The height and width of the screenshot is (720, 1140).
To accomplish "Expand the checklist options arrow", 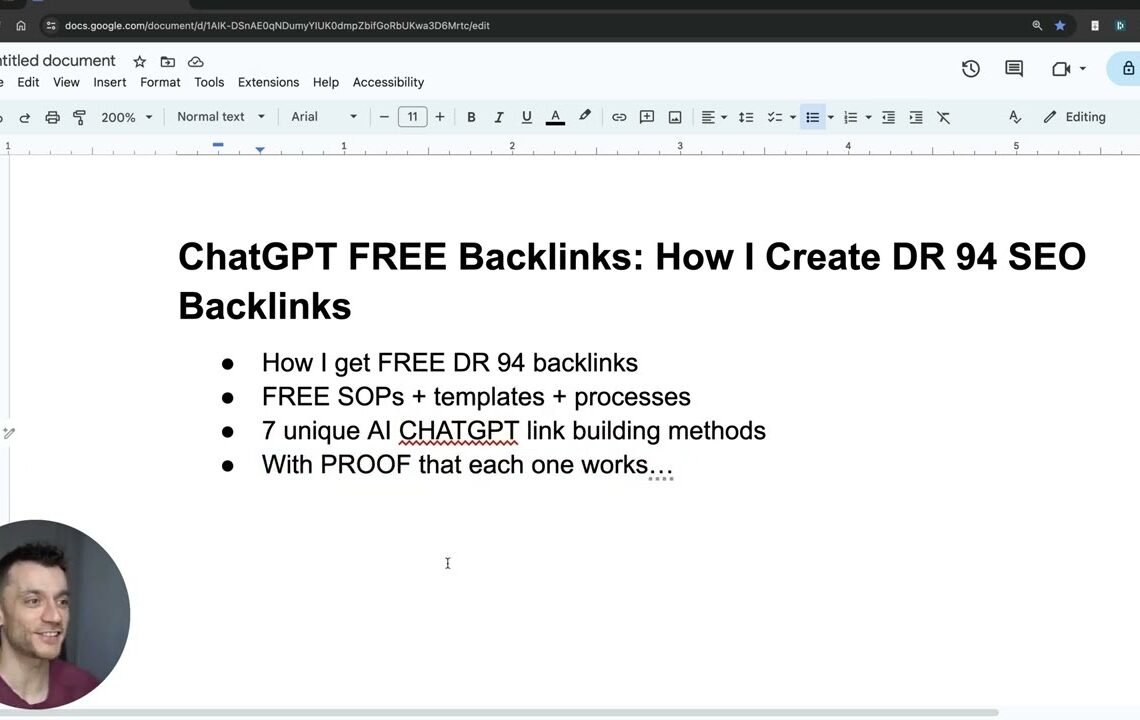I will (792, 117).
